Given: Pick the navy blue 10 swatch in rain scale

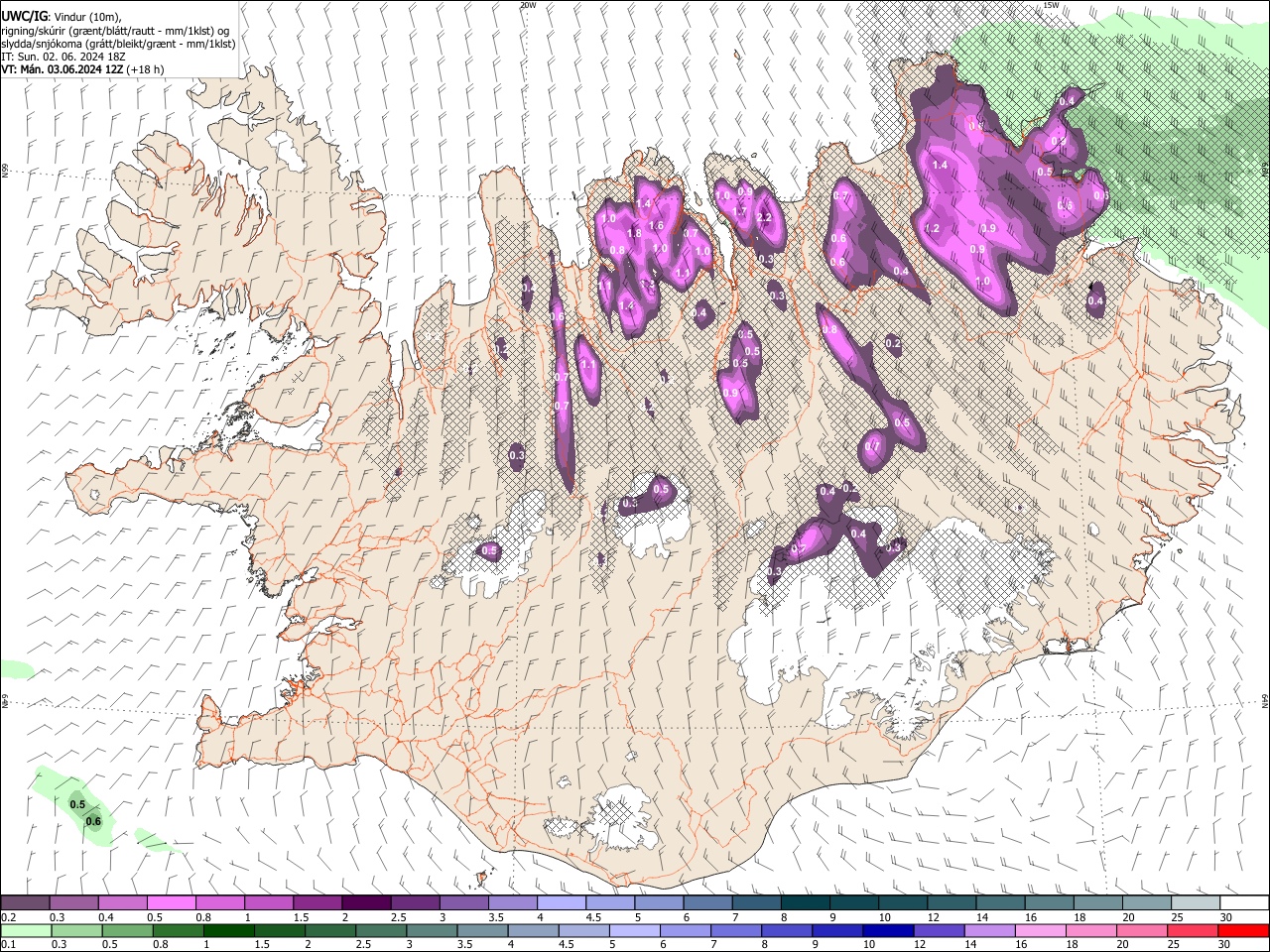Looking at the screenshot, I should 888,930.
